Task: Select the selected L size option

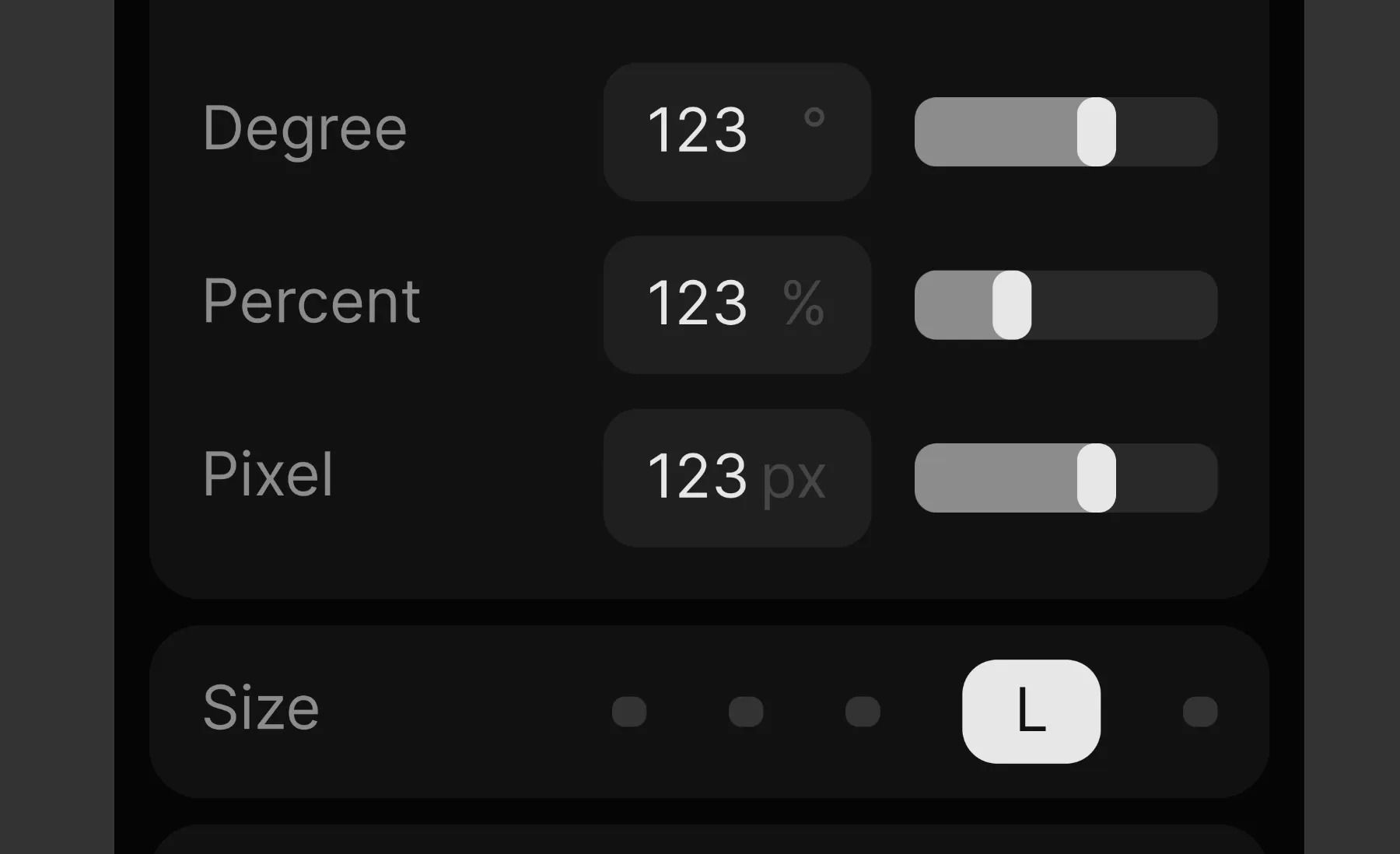Action: [1031, 711]
